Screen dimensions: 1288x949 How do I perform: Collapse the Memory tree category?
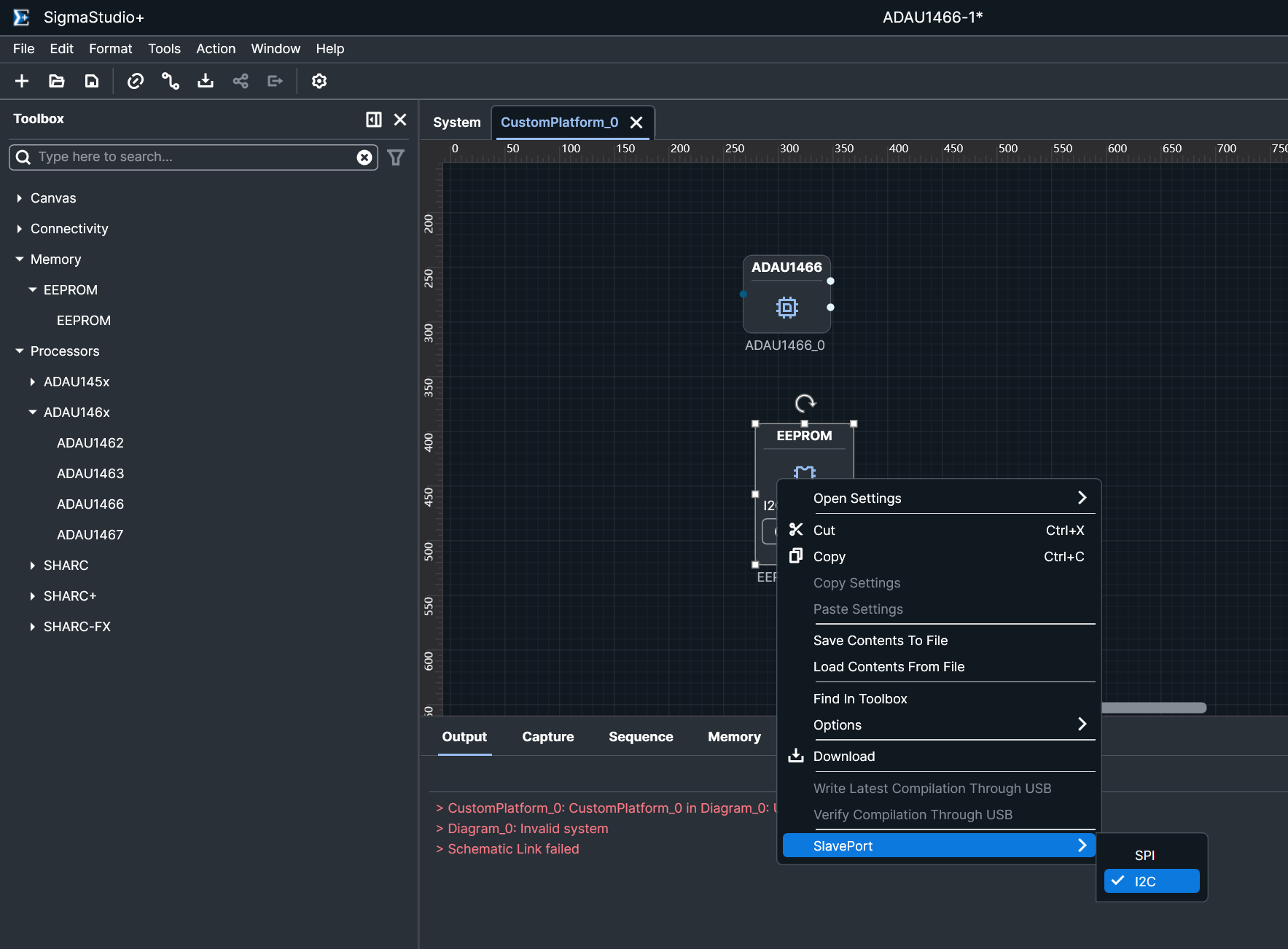point(20,259)
